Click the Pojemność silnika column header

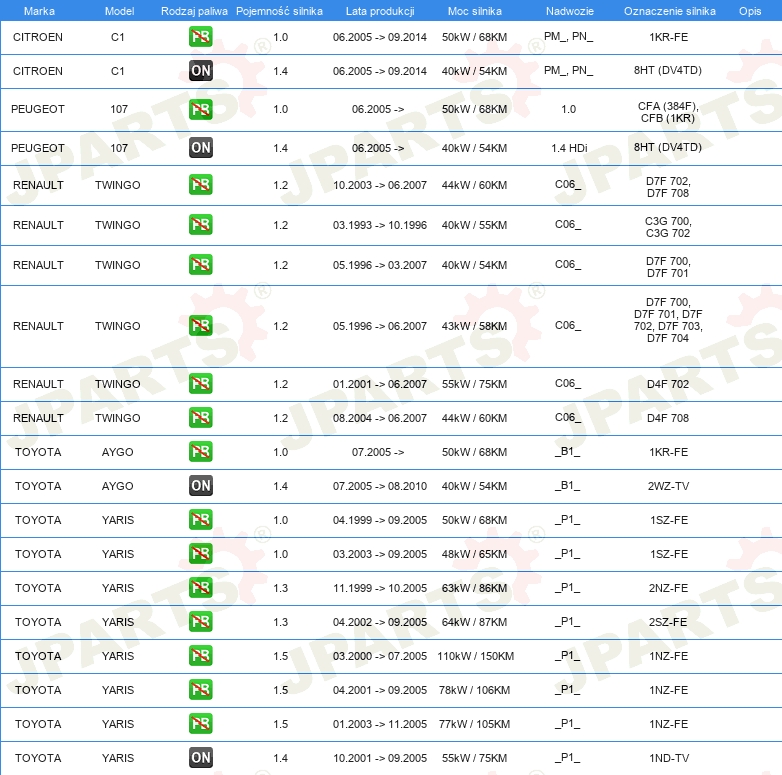click(279, 11)
